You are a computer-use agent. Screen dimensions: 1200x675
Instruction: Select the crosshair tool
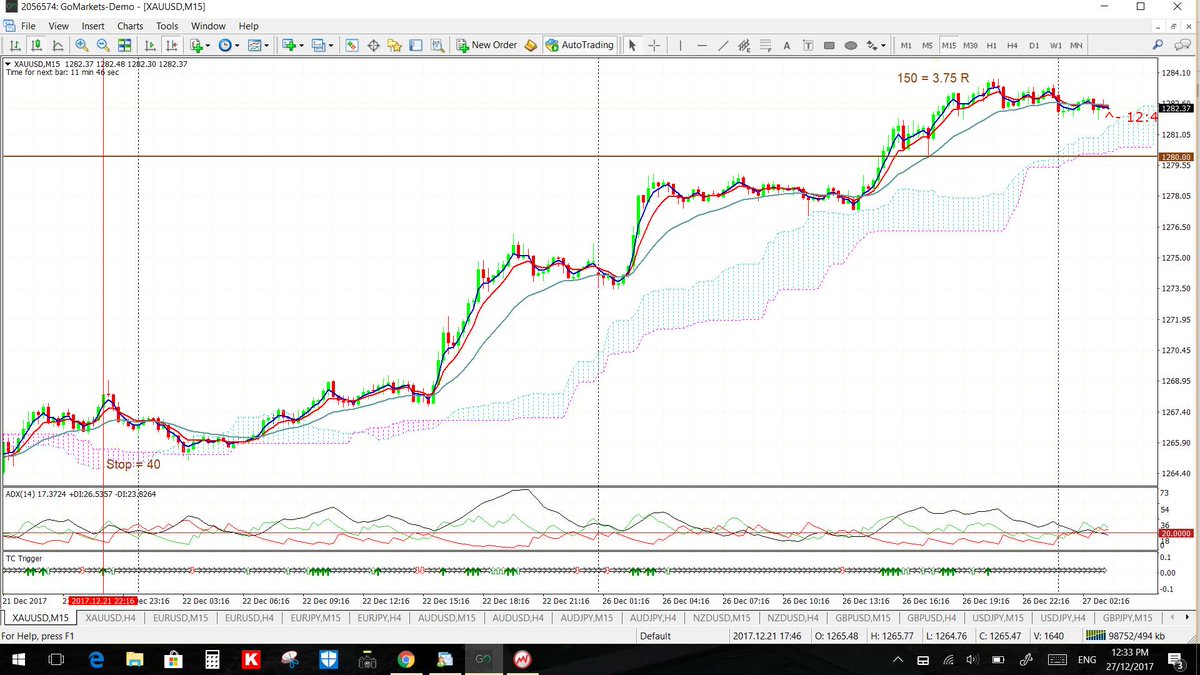[x=654, y=45]
